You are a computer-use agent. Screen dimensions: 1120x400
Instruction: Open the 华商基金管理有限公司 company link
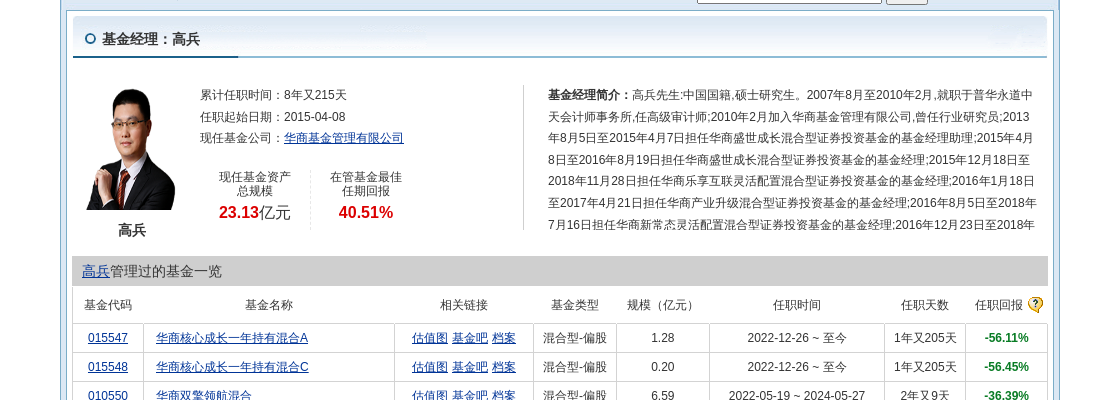pos(344,138)
